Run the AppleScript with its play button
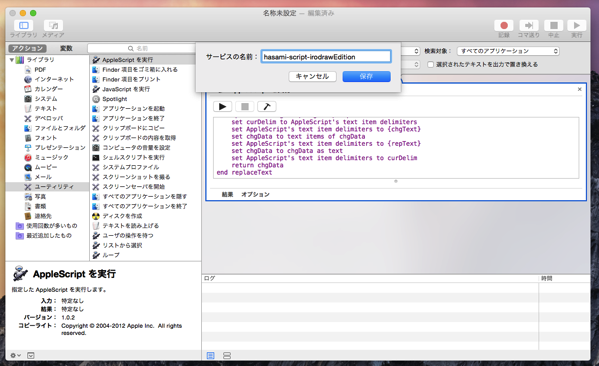Viewport: 599px width, 366px height. (222, 107)
